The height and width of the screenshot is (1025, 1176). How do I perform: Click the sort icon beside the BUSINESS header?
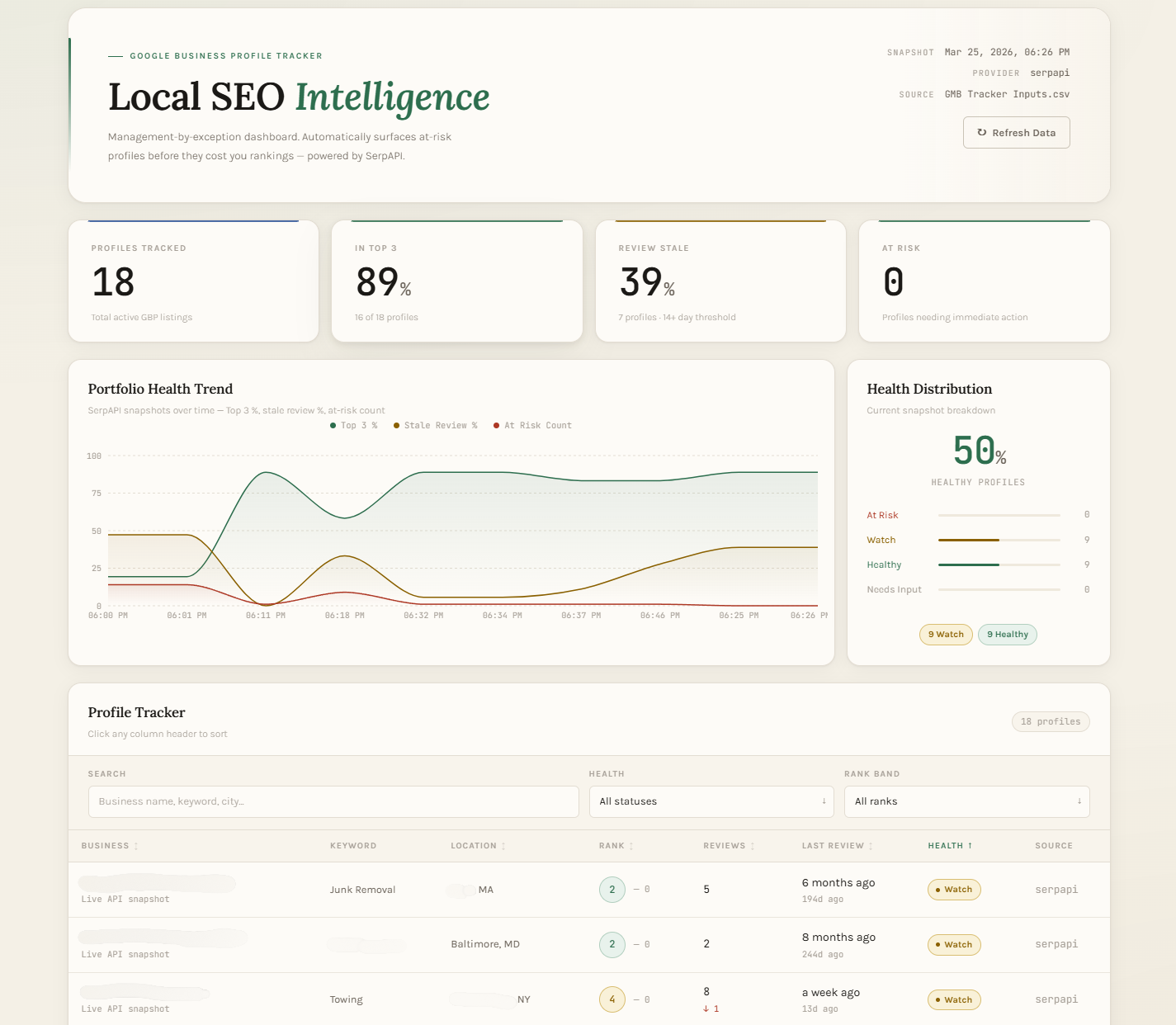tap(135, 846)
